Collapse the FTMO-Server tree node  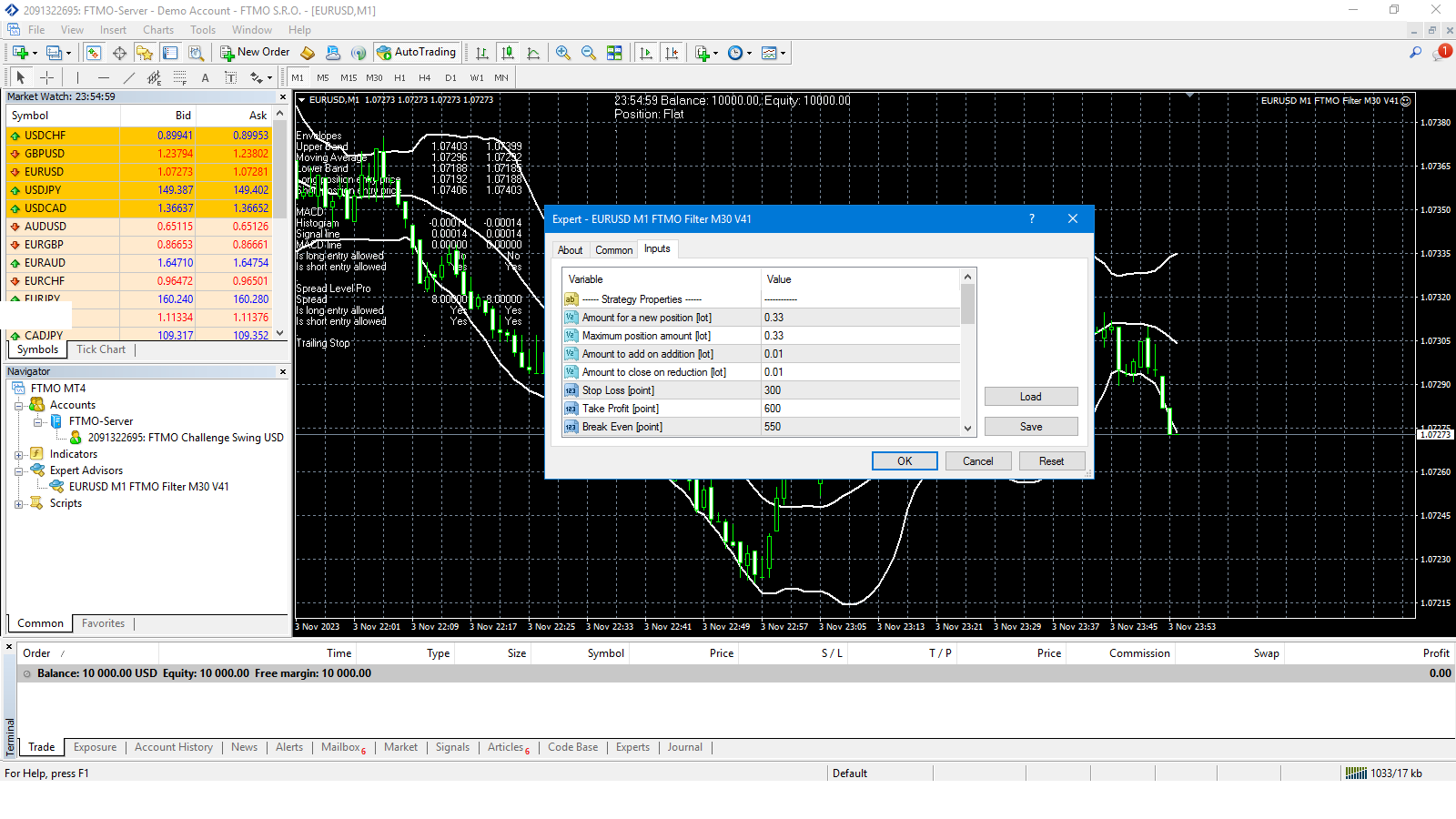38,421
